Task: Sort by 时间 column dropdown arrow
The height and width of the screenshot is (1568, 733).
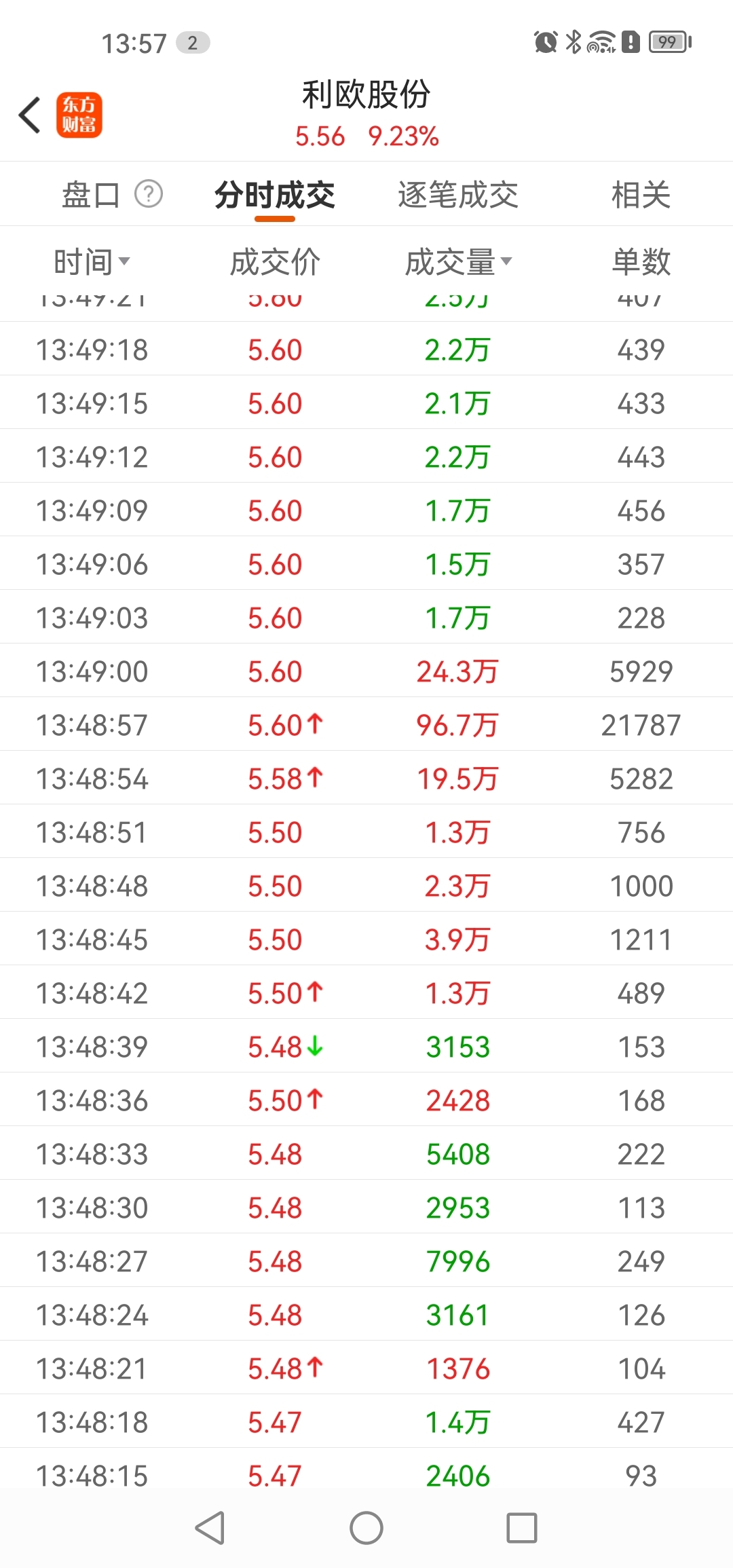Action: (124, 261)
